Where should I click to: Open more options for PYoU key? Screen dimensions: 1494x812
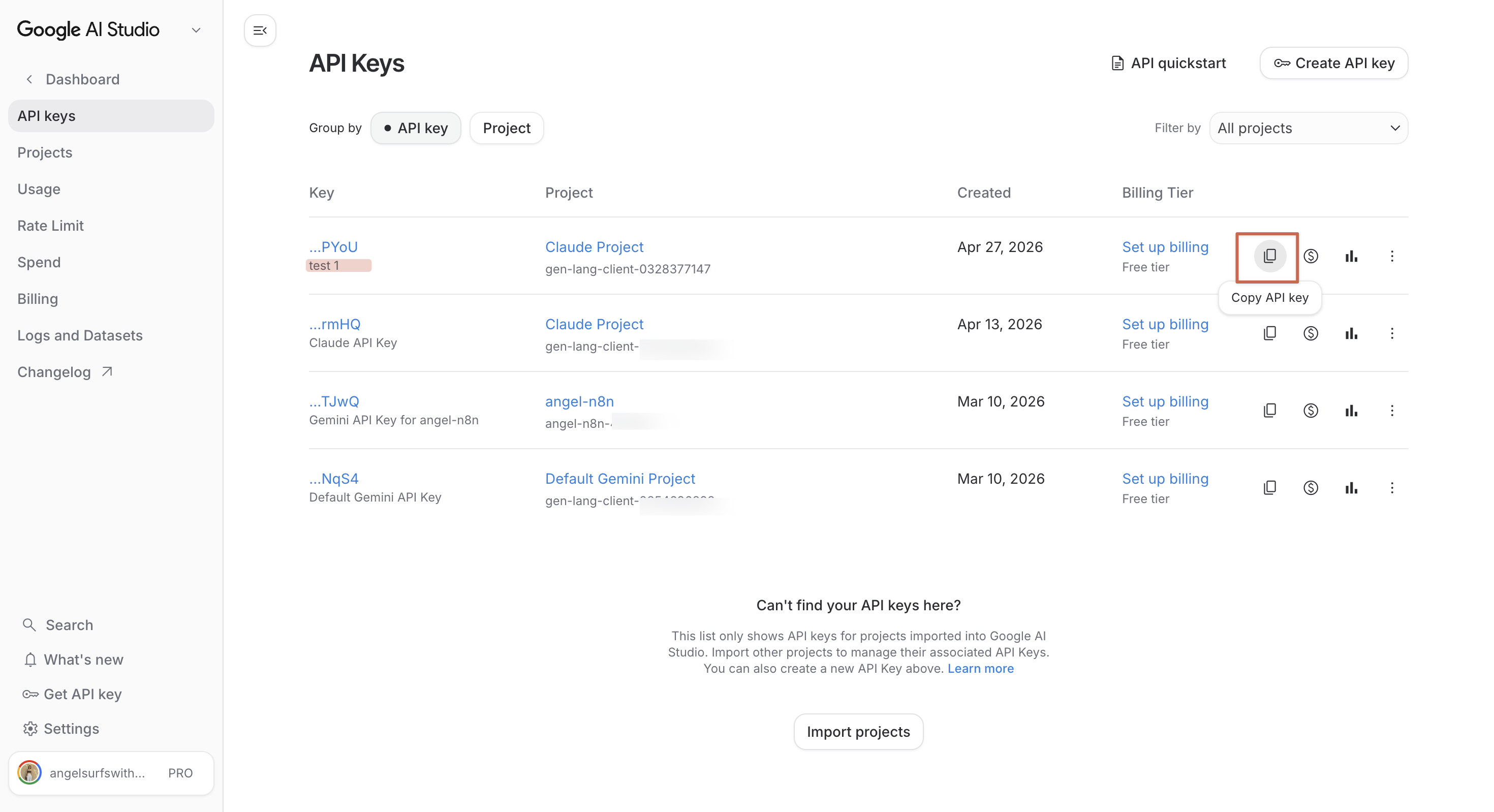click(1391, 256)
